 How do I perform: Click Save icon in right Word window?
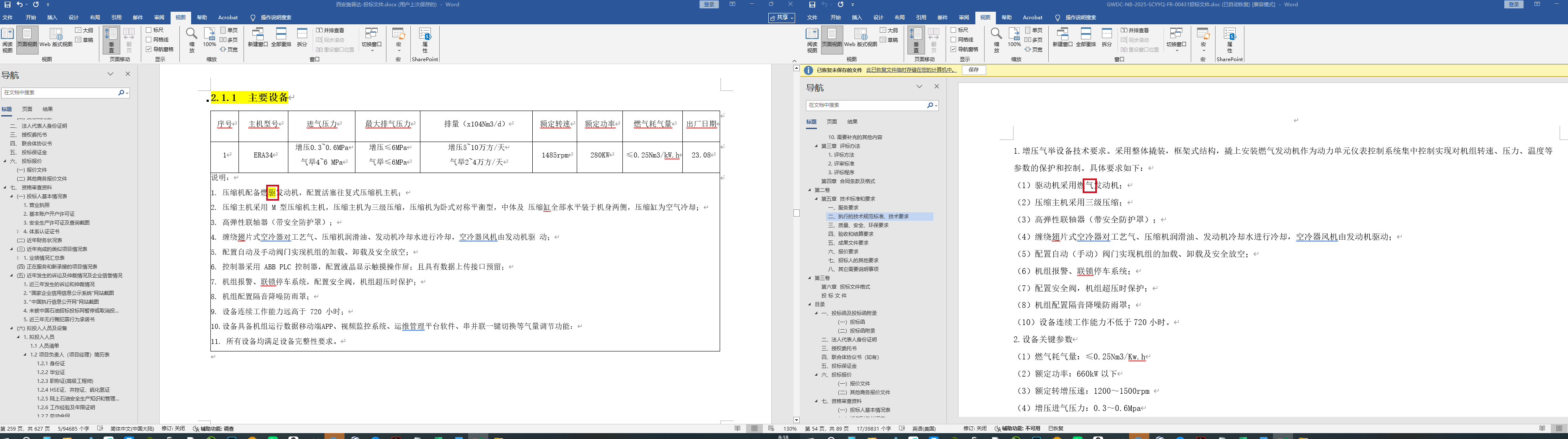point(812,4)
